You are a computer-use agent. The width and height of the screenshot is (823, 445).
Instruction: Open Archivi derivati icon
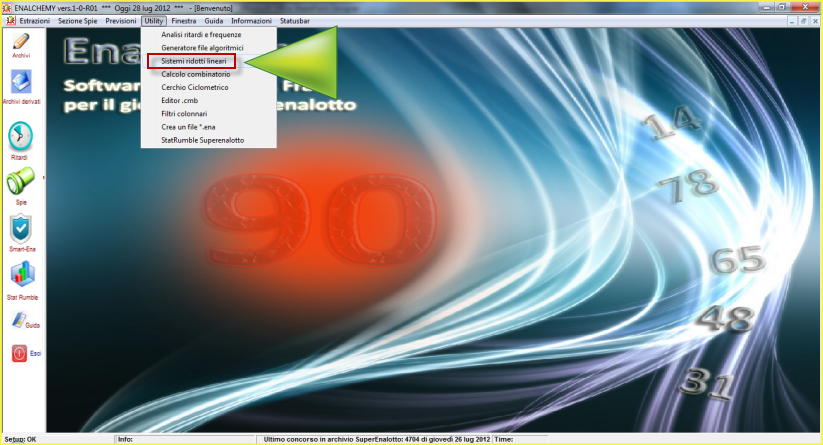21,83
